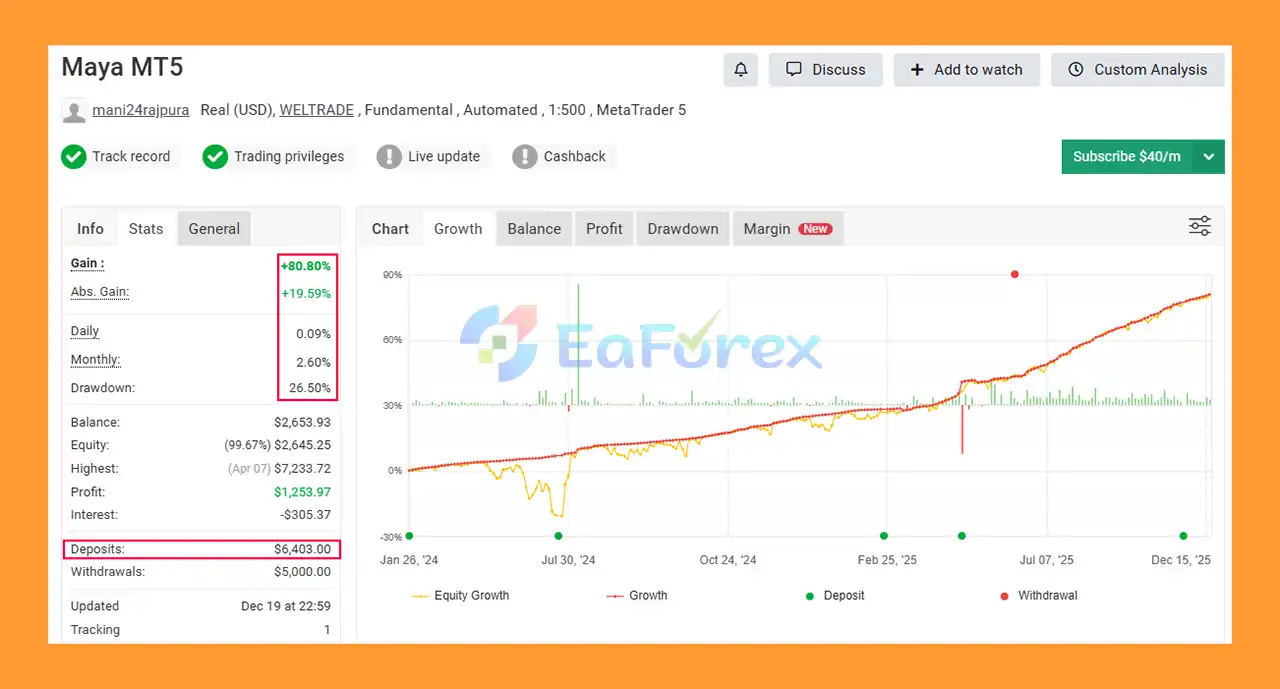The width and height of the screenshot is (1280, 689).
Task: Click the Live update warning icon
Action: [x=389, y=157]
